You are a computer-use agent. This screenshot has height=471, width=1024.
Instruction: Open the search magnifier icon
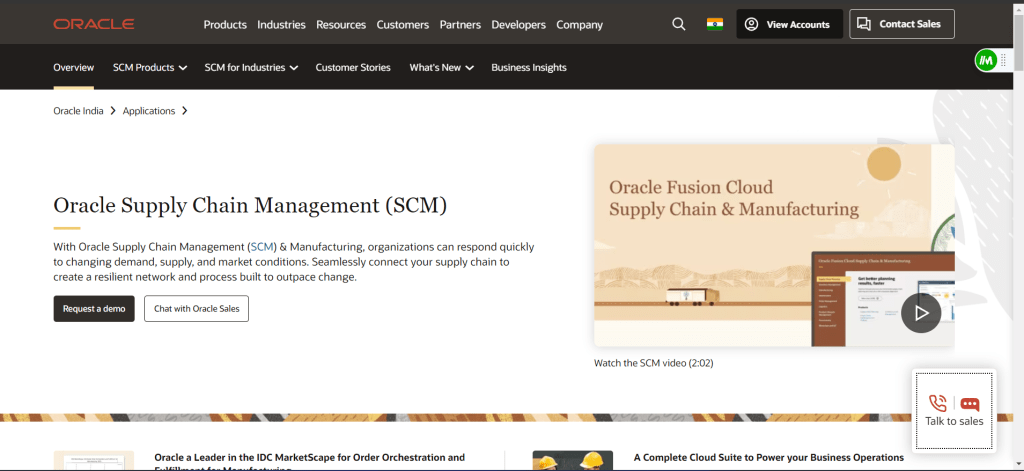pyautogui.click(x=679, y=24)
